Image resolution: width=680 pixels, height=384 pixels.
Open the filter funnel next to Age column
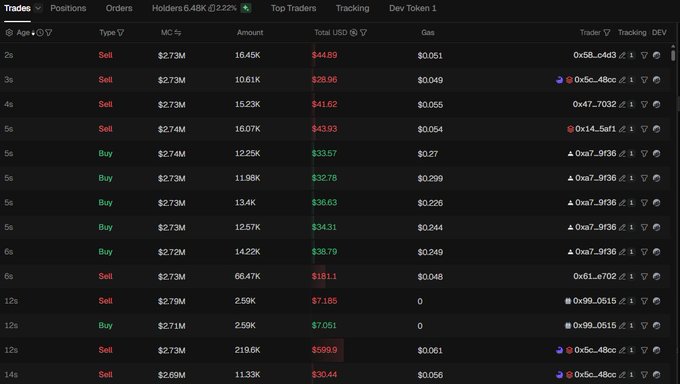49,33
